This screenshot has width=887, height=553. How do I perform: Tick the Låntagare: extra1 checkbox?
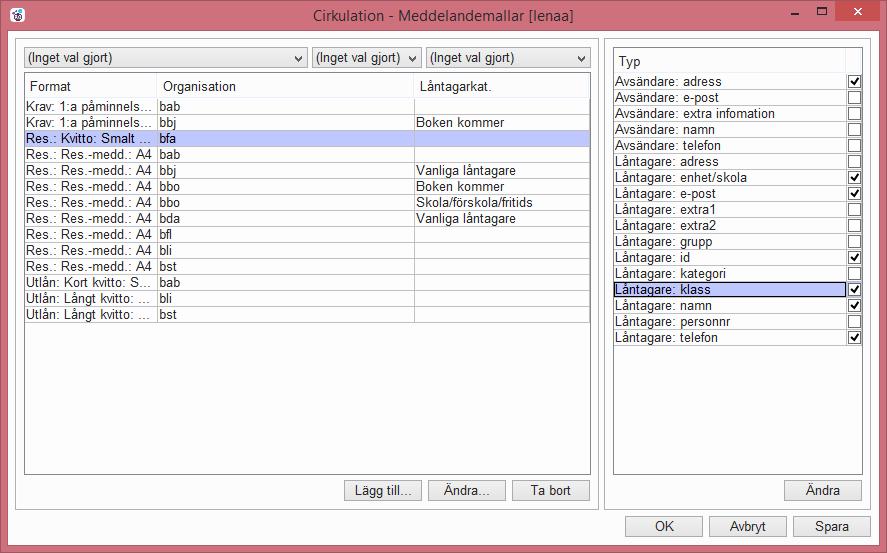tap(854, 210)
